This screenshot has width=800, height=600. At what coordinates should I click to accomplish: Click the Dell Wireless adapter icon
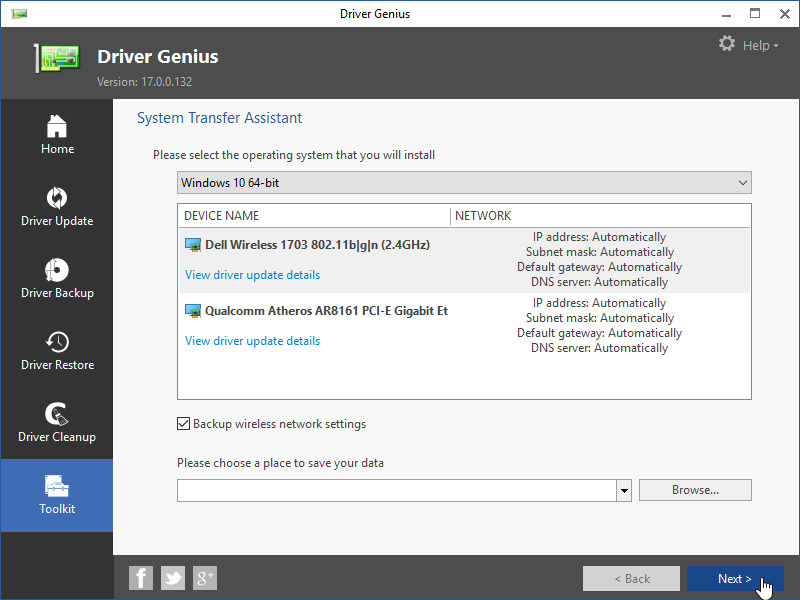point(193,245)
